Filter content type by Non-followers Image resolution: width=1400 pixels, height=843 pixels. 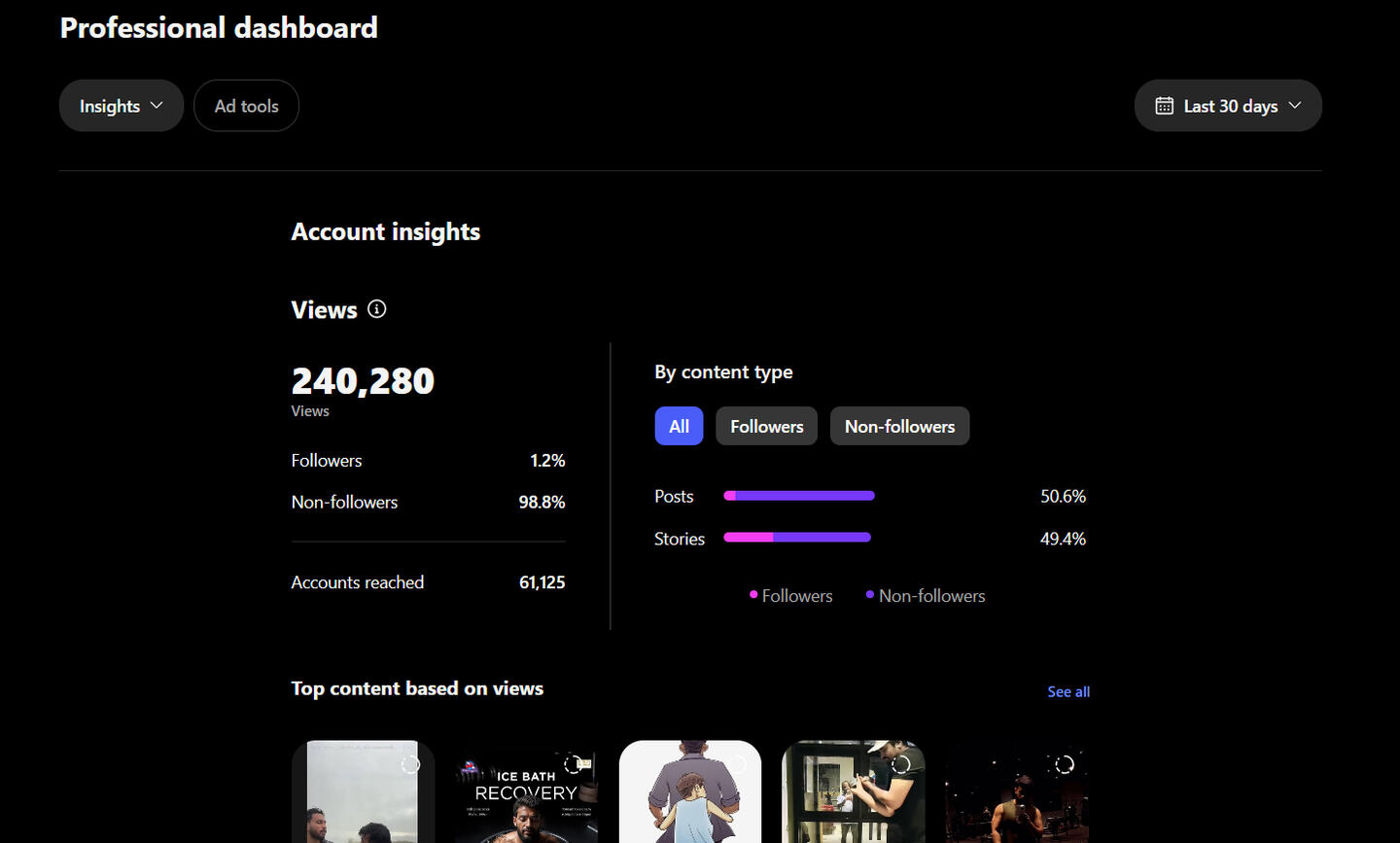(899, 426)
